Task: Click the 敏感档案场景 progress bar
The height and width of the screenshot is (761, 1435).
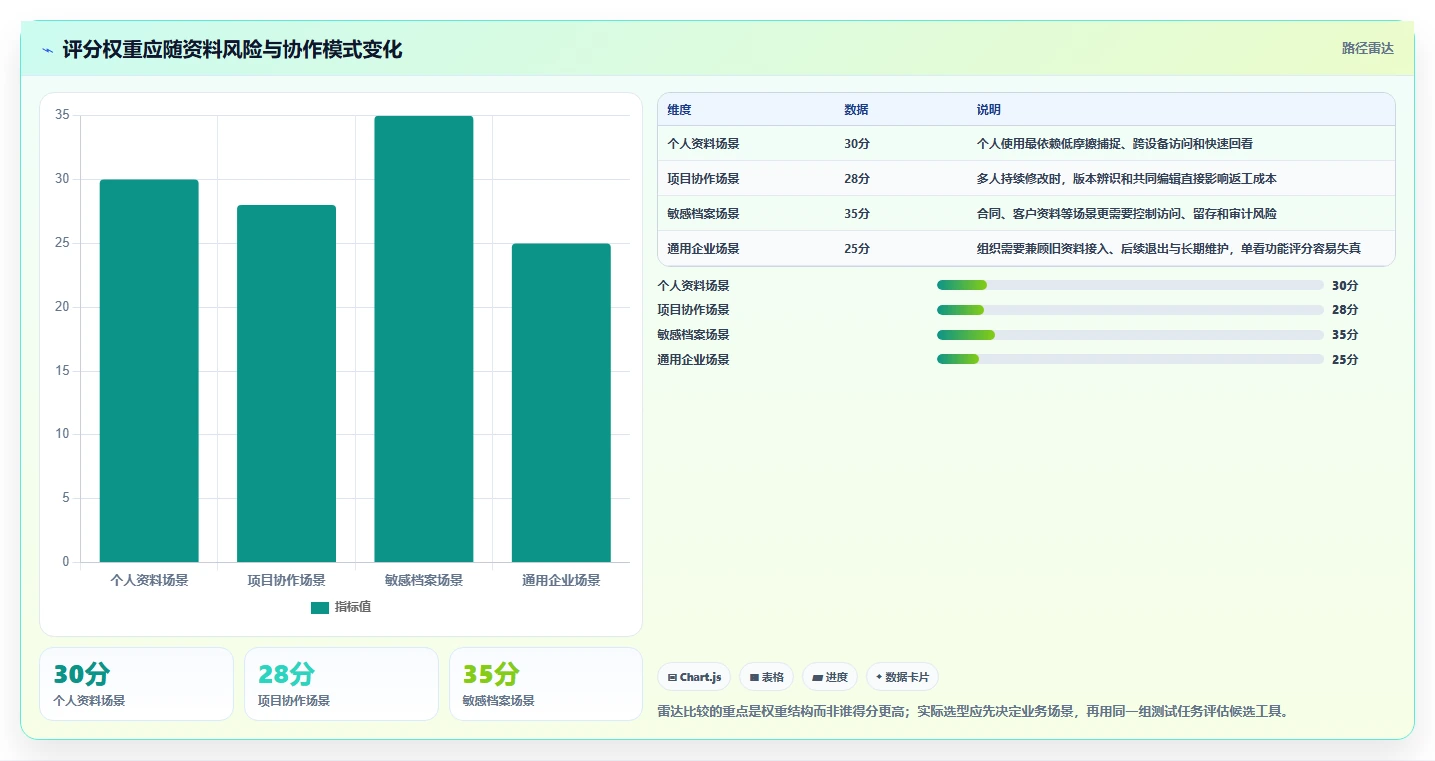Action: point(1130,335)
